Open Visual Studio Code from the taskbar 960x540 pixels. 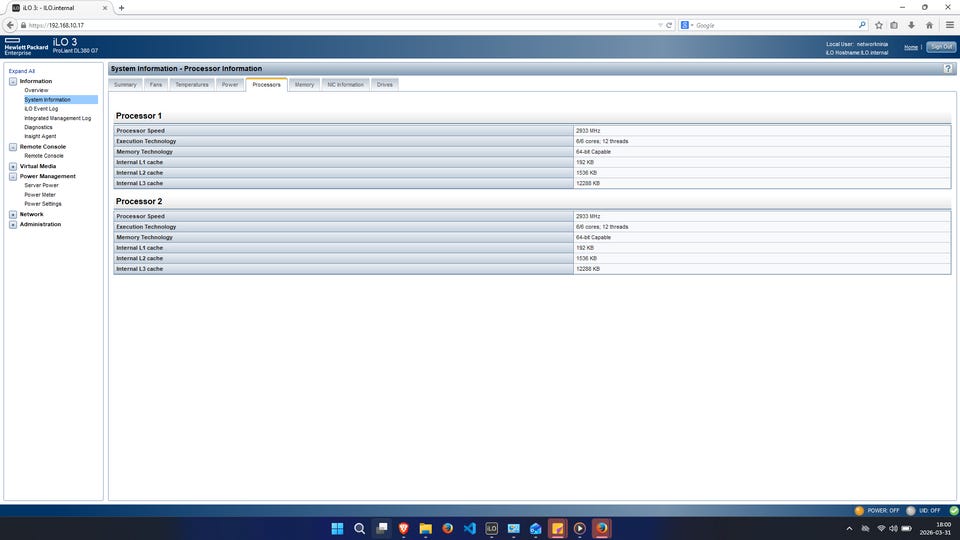pyautogui.click(x=469, y=528)
